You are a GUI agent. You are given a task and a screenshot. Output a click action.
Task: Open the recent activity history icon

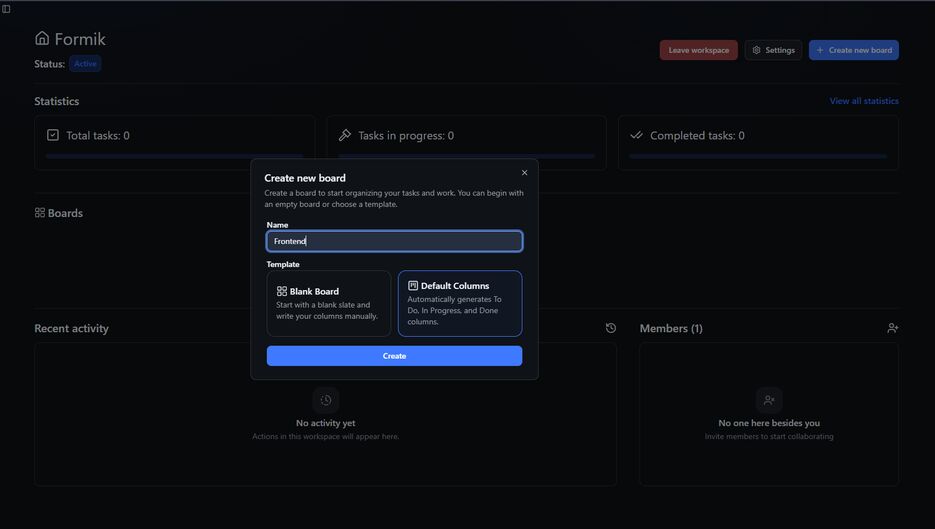click(611, 328)
